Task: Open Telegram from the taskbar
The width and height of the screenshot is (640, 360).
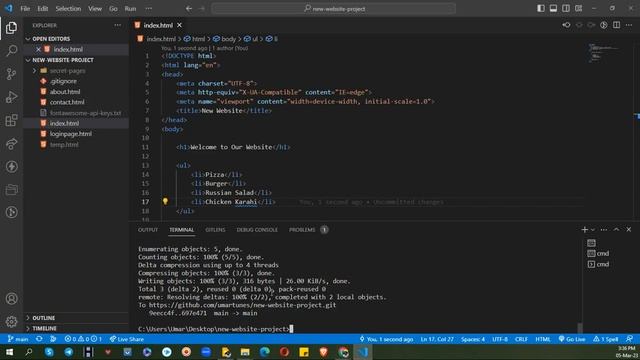Action: [69, 352]
